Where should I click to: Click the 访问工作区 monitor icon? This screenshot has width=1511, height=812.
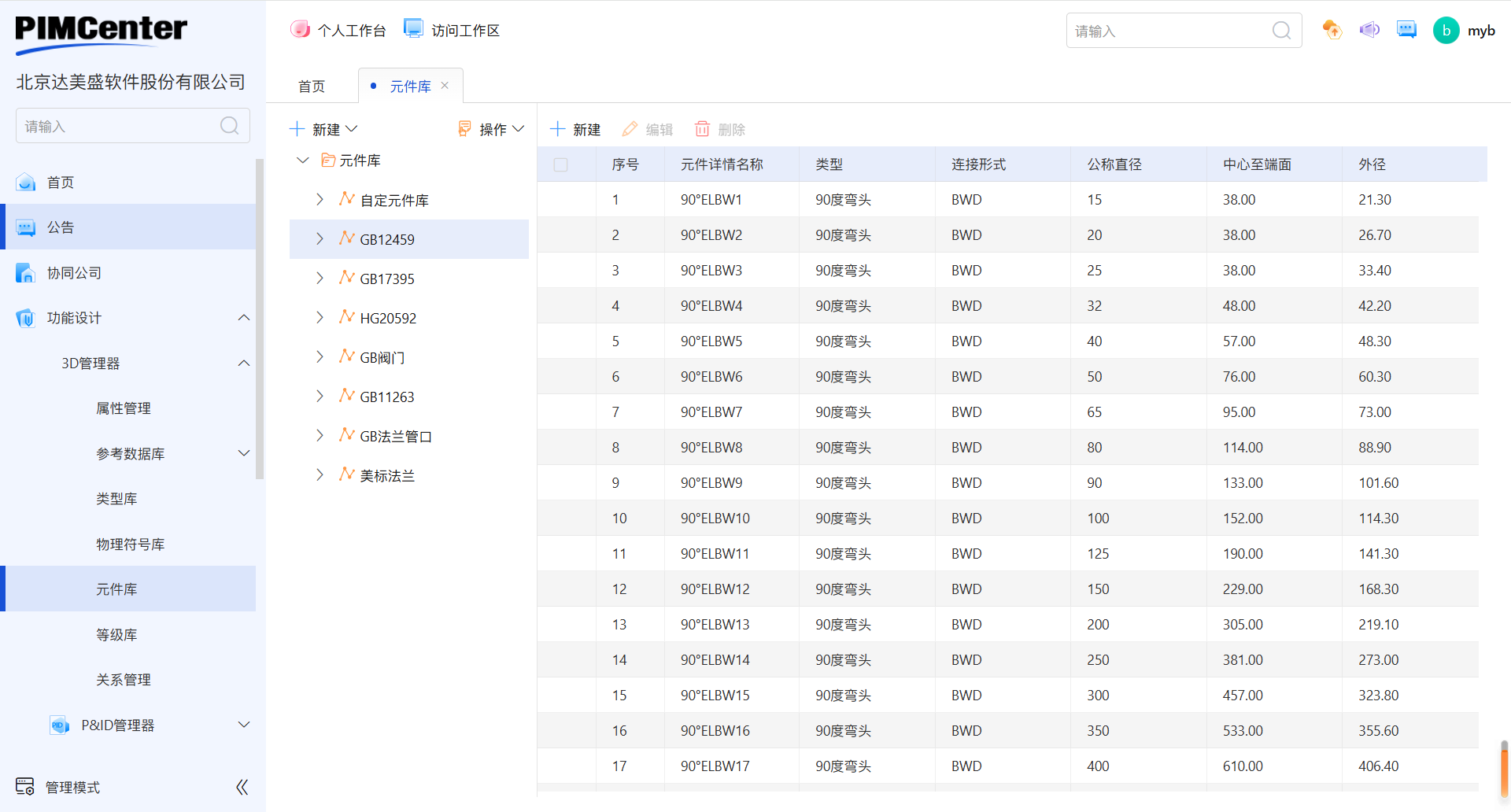tap(413, 29)
